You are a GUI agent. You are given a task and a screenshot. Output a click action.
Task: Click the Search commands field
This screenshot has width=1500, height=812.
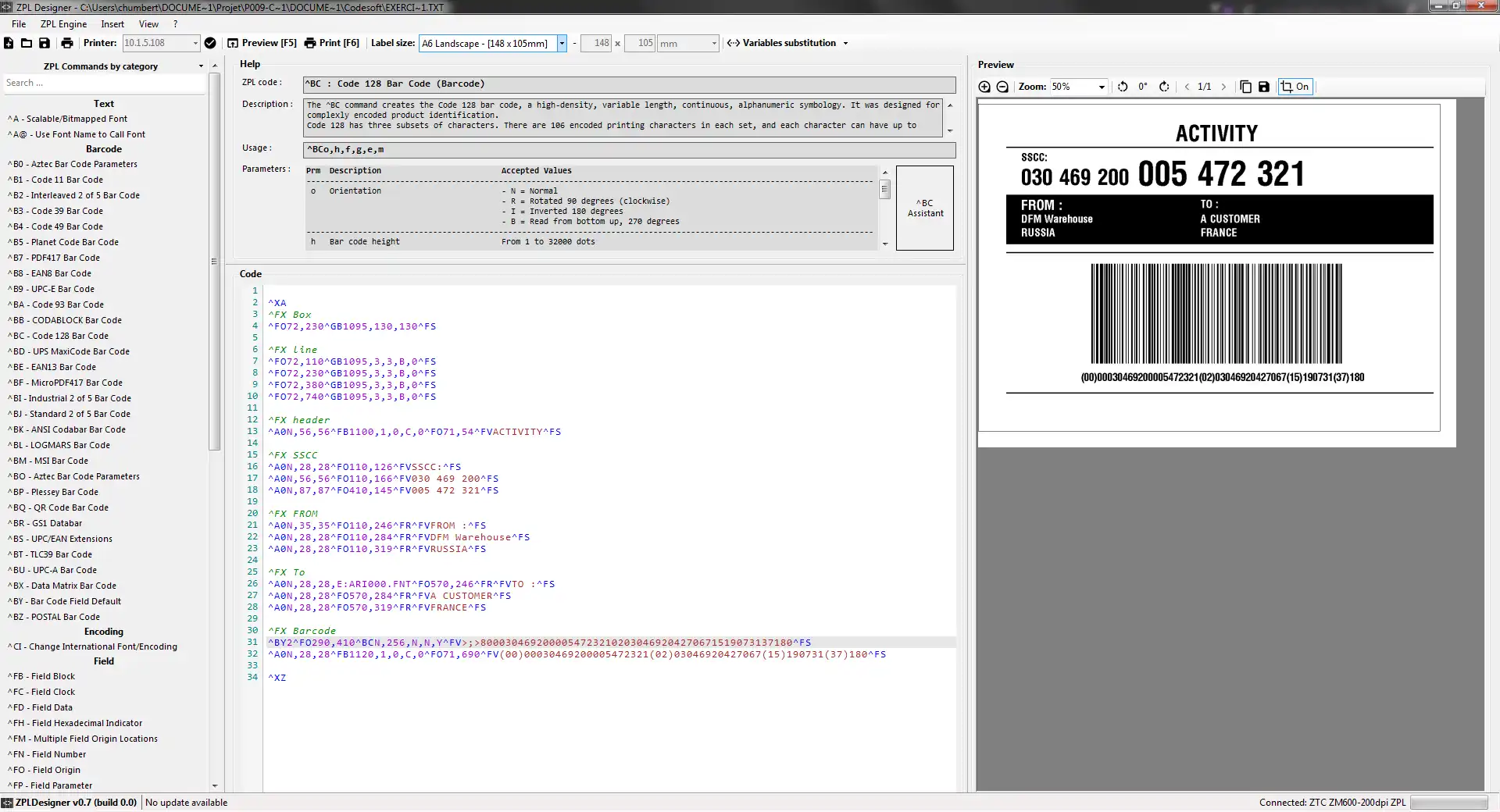104,83
